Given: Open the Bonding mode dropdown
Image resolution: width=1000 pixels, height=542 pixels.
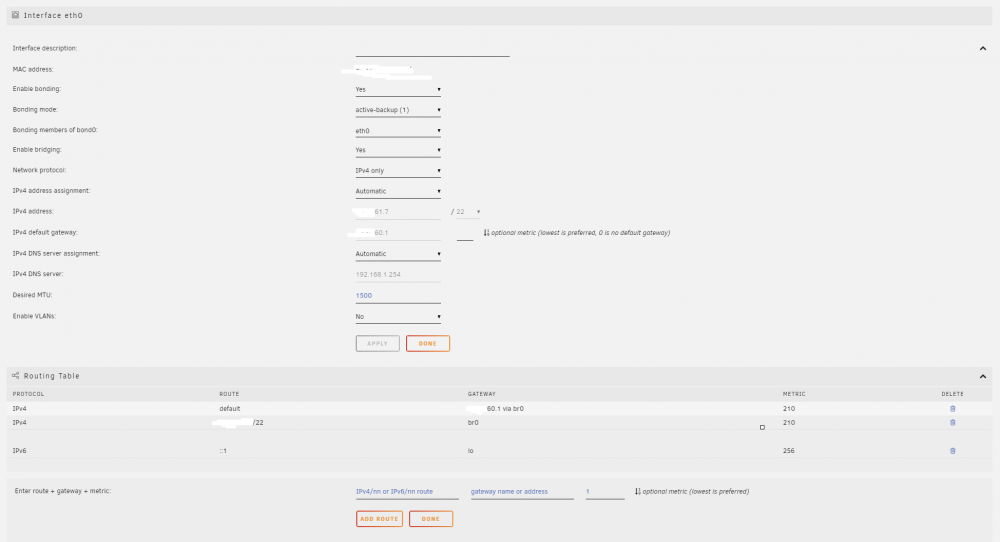Looking at the screenshot, I should point(398,110).
